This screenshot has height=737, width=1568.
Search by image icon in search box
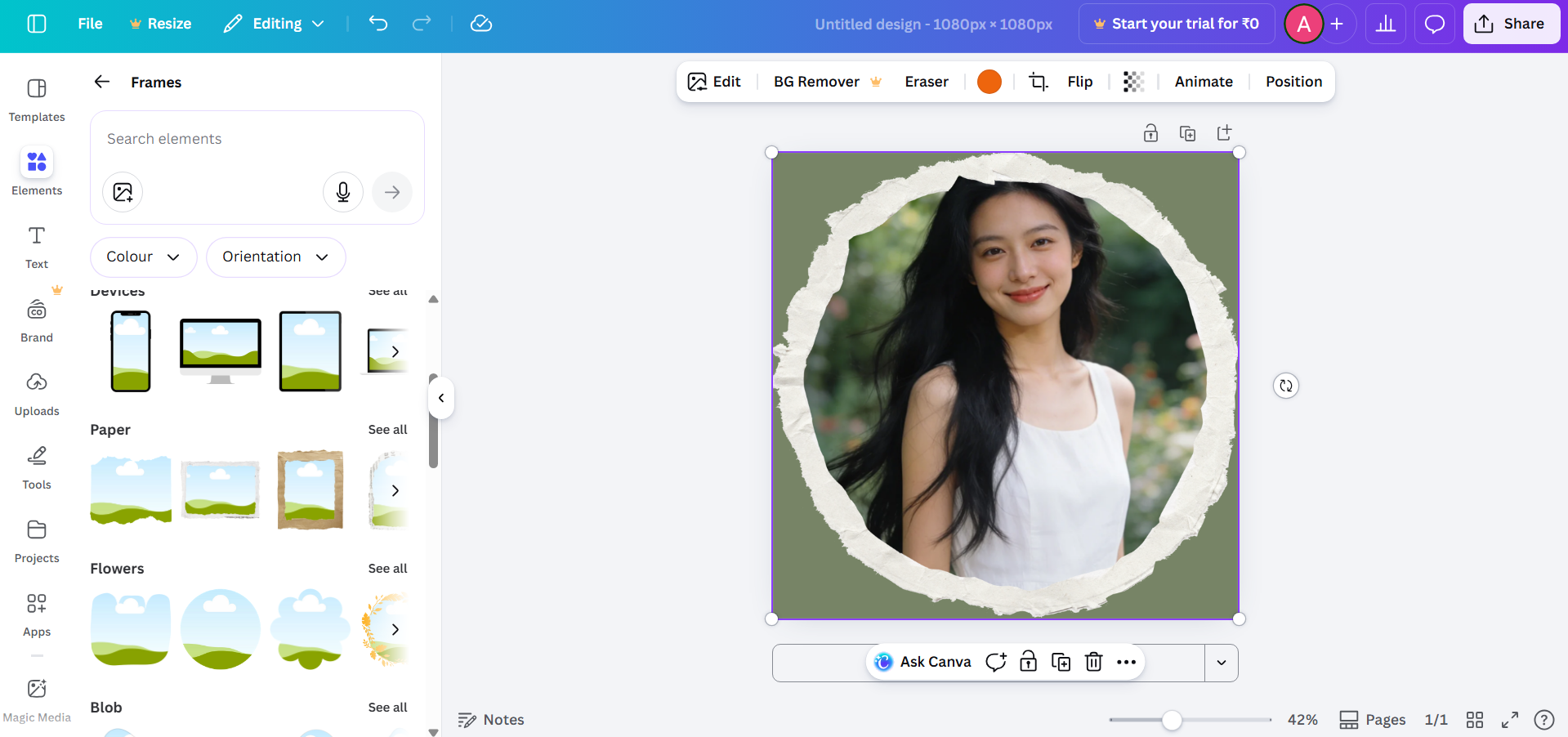123,192
